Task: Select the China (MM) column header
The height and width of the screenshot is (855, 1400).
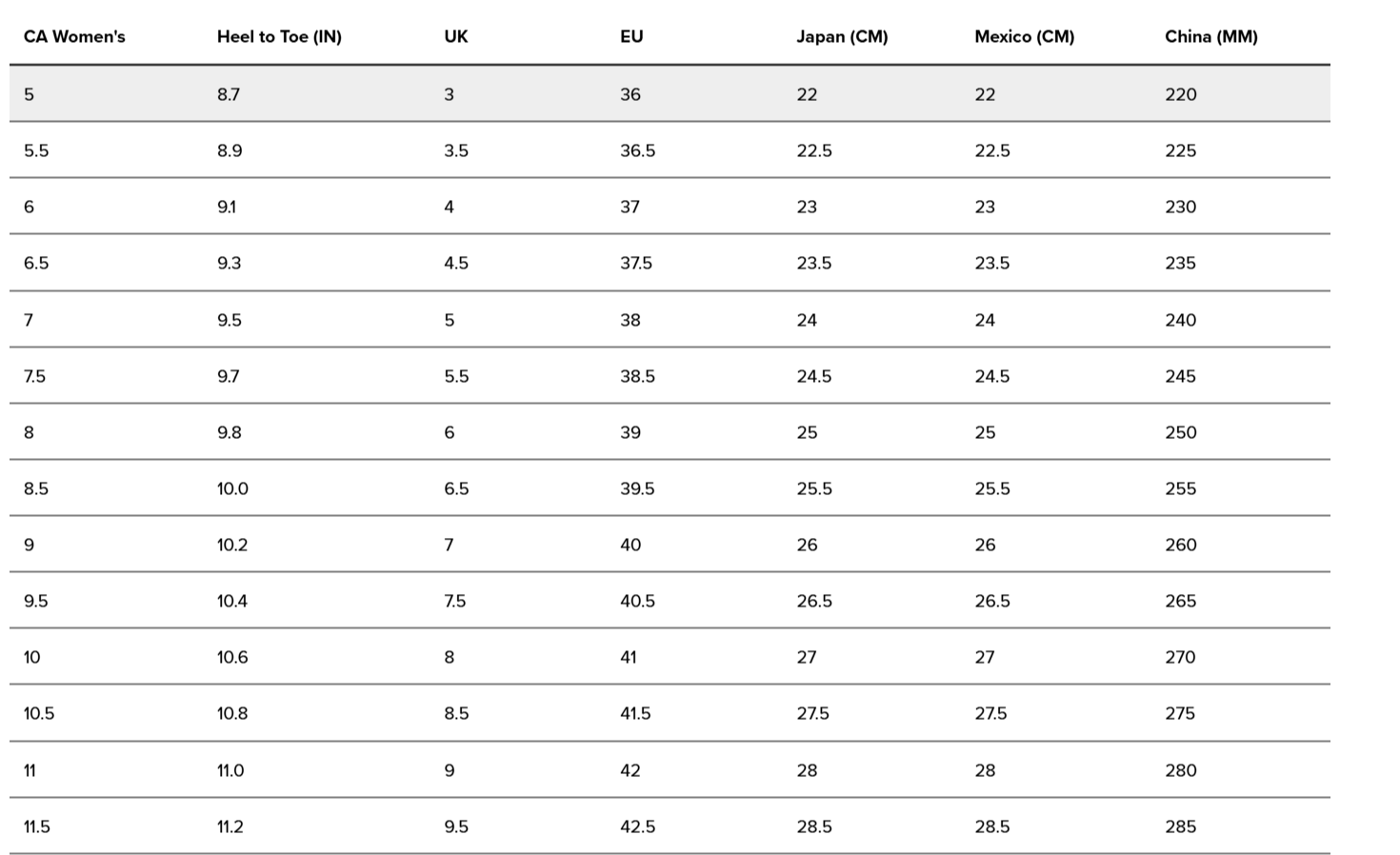Action: pyautogui.click(x=1210, y=37)
